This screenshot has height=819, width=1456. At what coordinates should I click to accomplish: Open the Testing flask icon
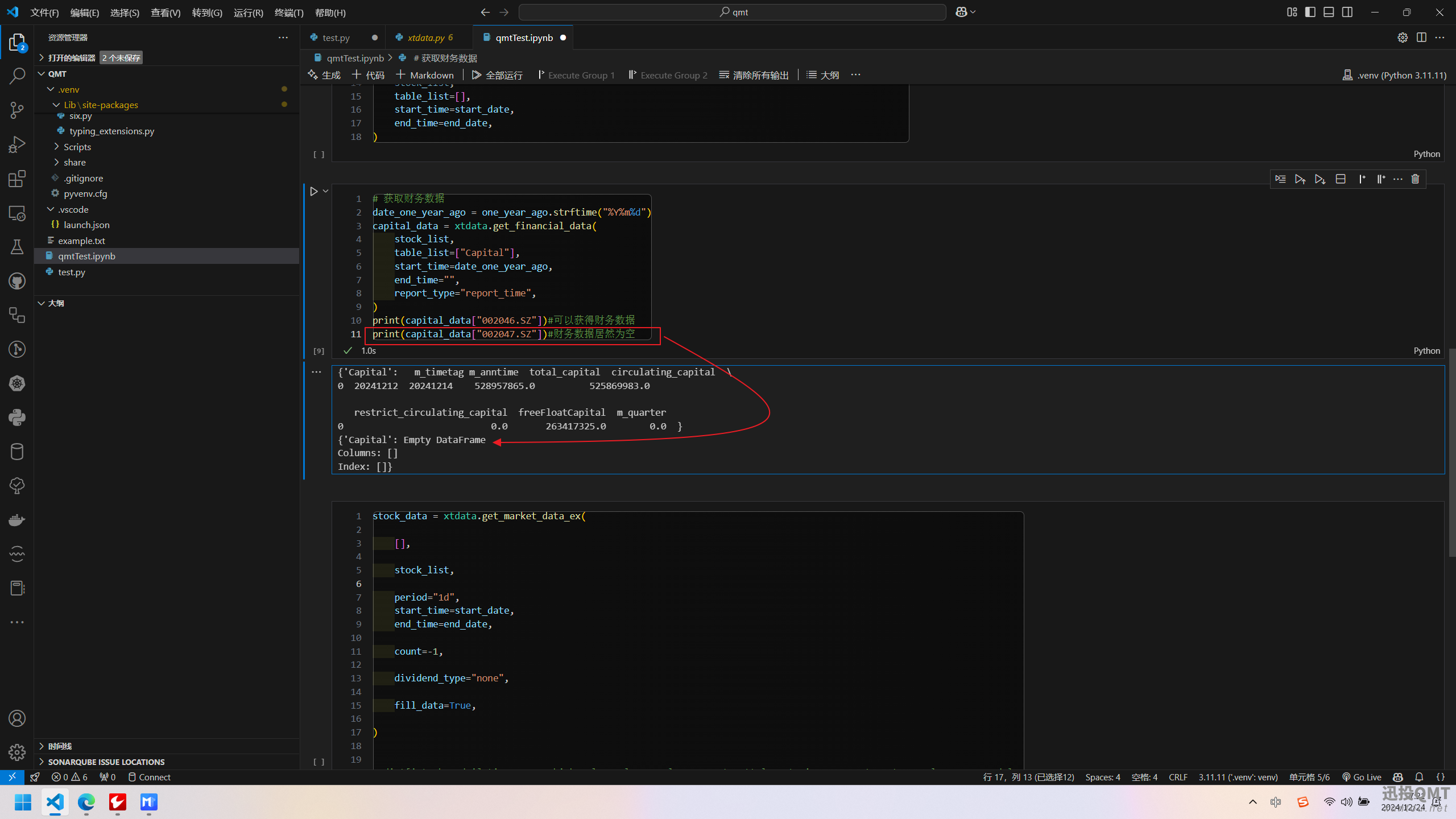point(17,247)
